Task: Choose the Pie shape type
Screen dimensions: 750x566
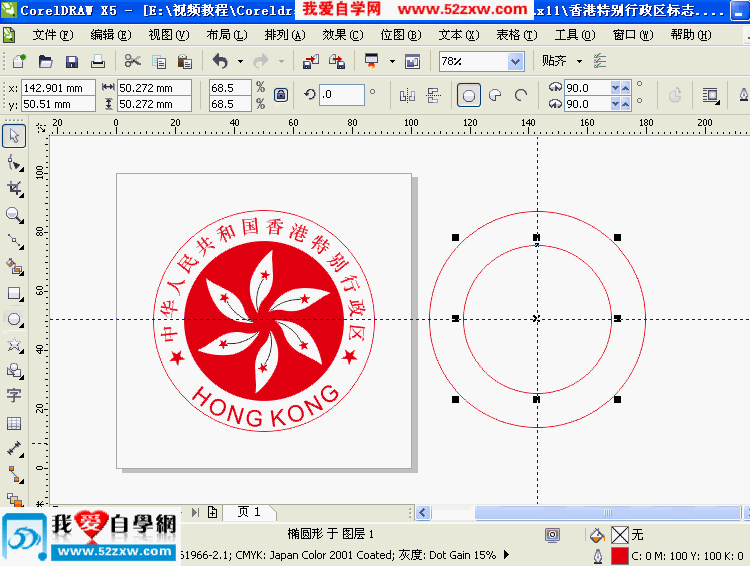Action: tap(495, 95)
